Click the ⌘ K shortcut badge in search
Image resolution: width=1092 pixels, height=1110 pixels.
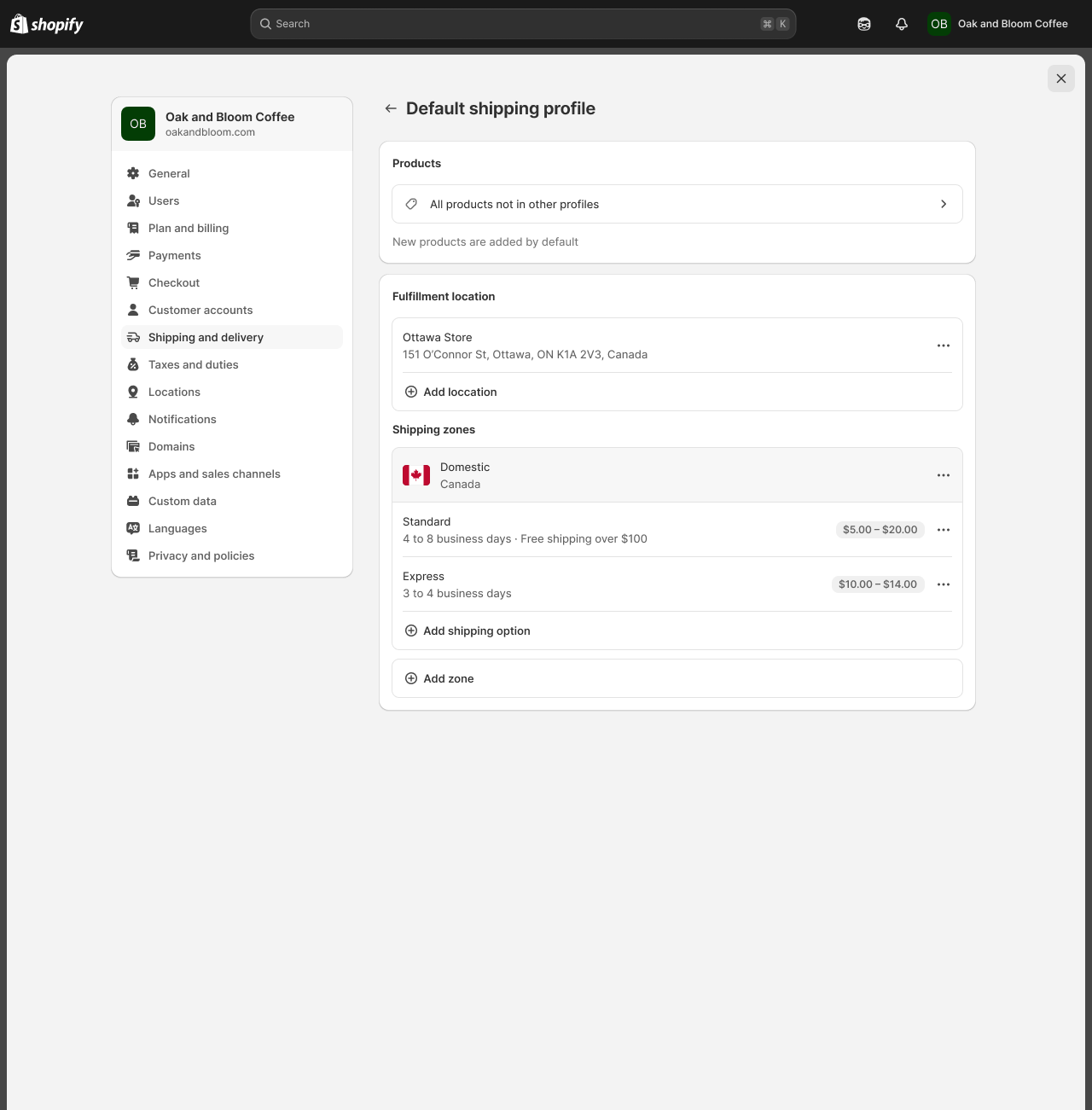775,24
